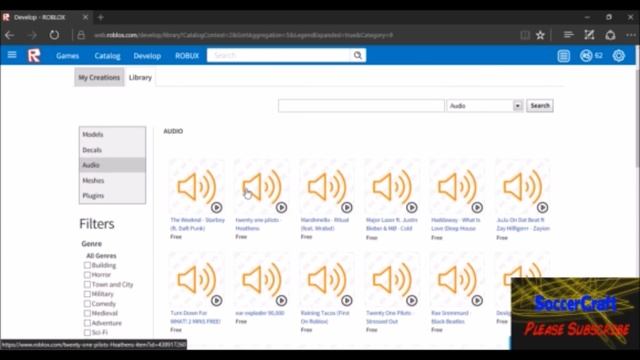Image resolution: width=640 pixels, height=360 pixels.
Task: Click The Weeknd - Starboy speaker thumbnail
Action: pos(196,187)
